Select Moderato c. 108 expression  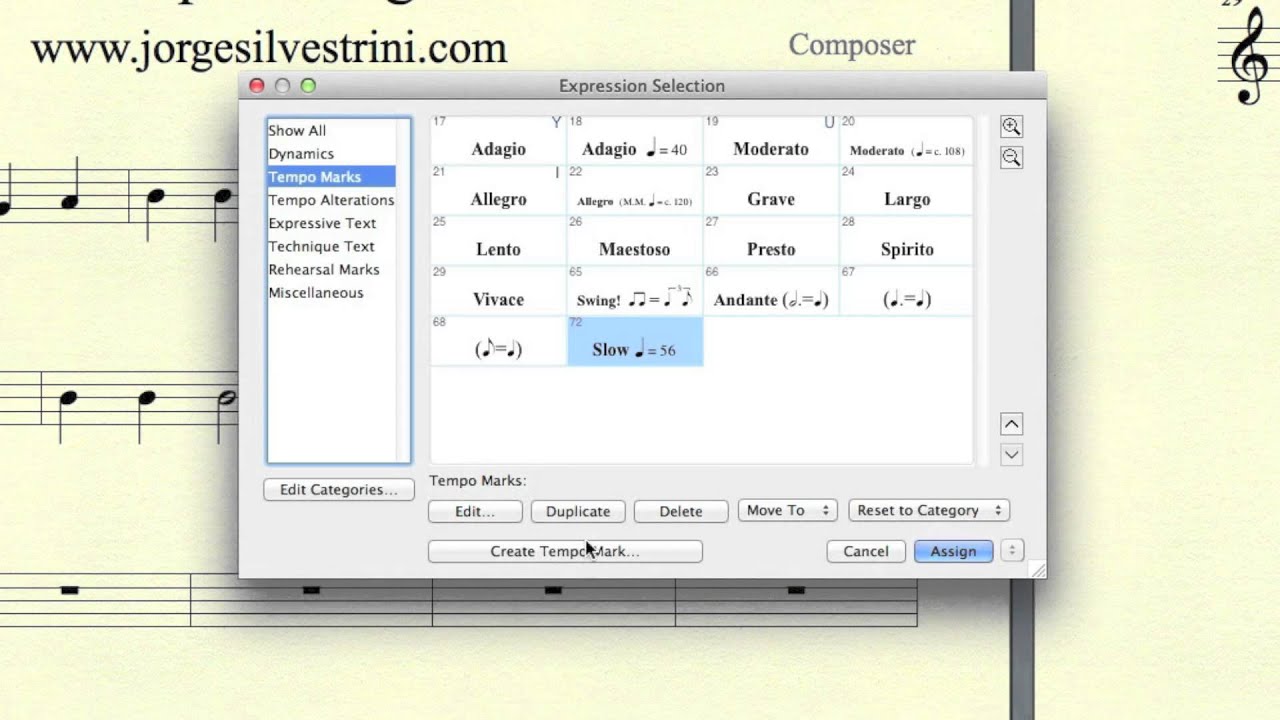tap(906, 140)
